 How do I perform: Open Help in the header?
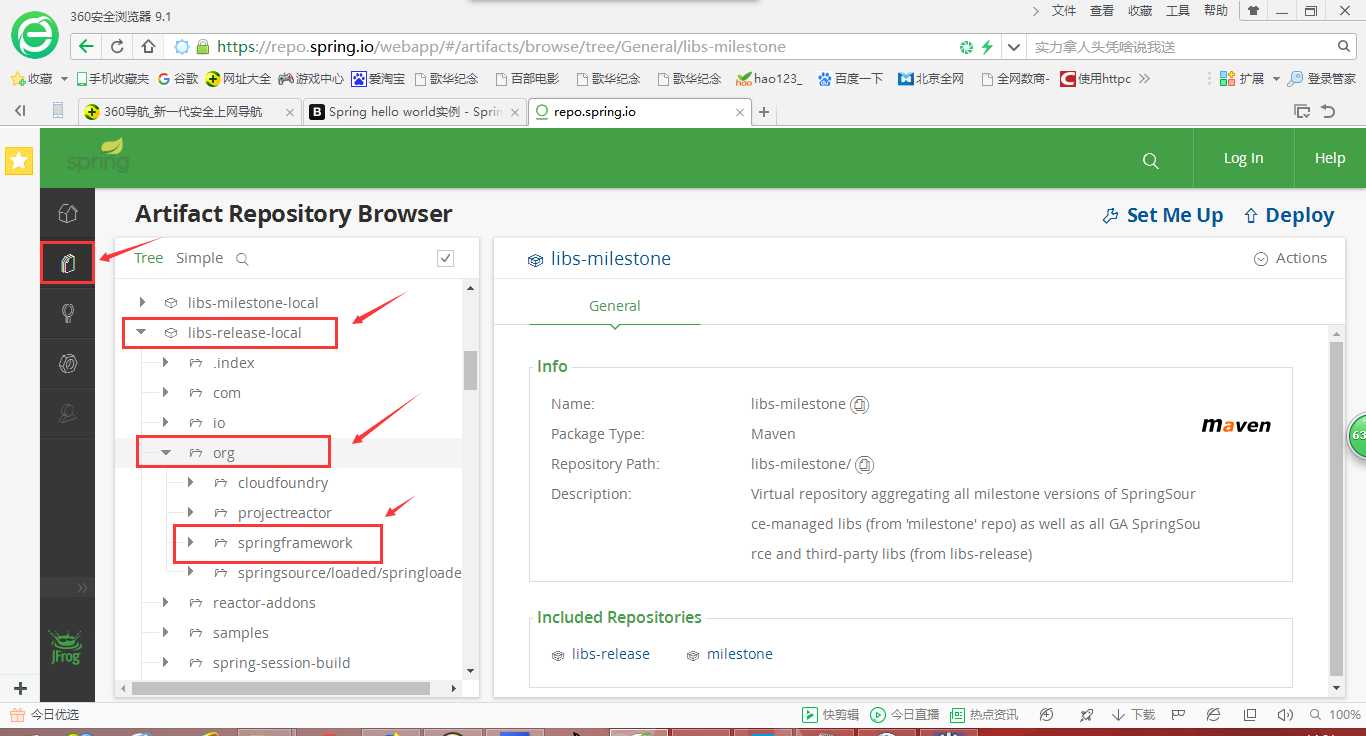point(1330,158)
